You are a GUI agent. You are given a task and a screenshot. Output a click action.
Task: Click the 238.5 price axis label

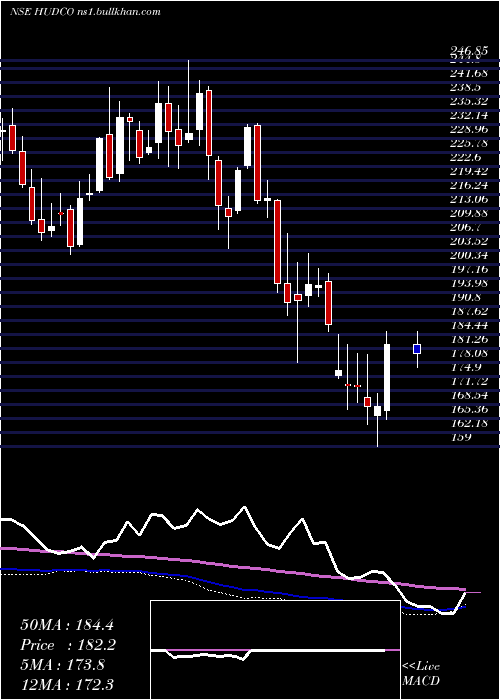click(x=467, y=87)
